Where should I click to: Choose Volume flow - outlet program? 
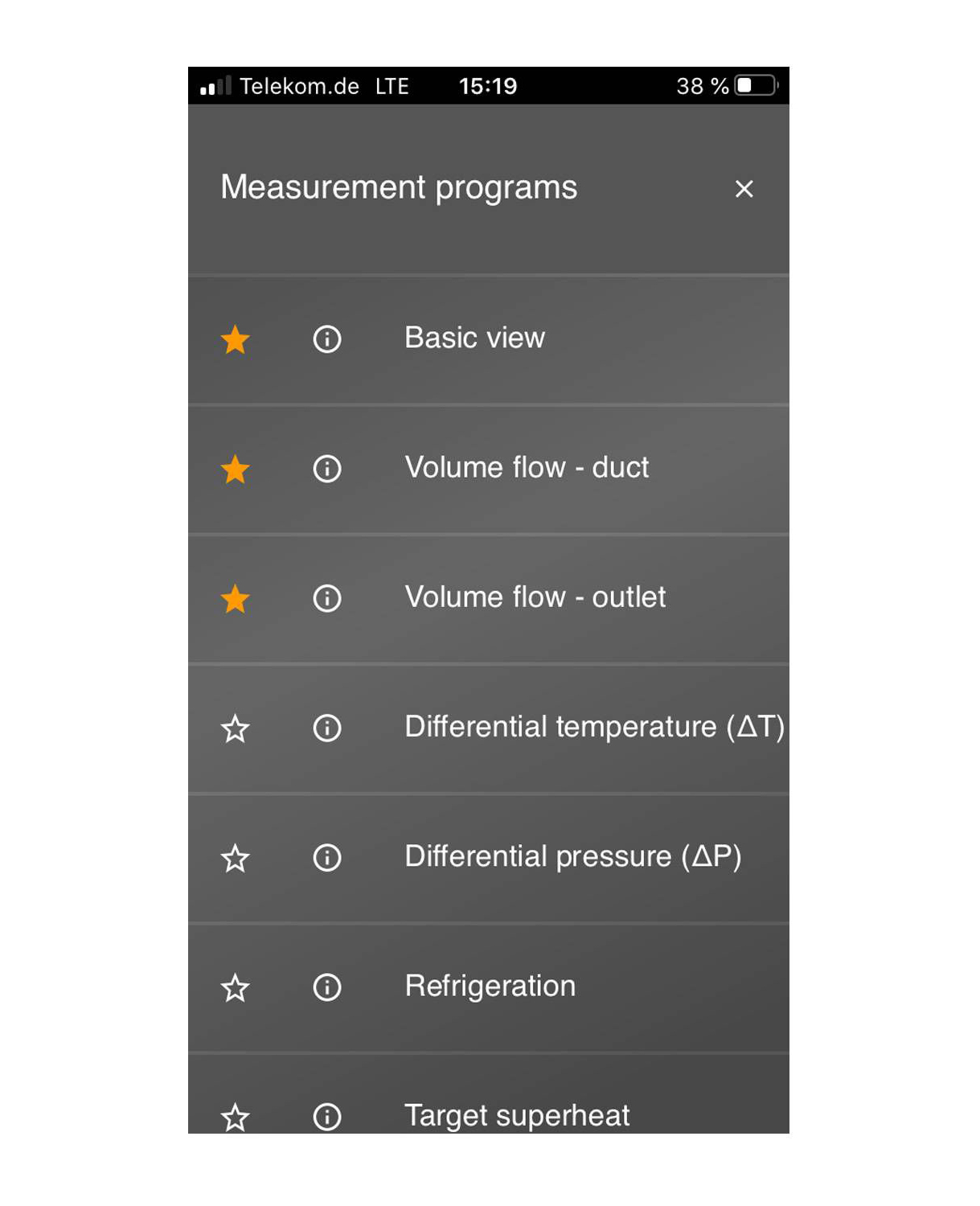coord(535,597)
